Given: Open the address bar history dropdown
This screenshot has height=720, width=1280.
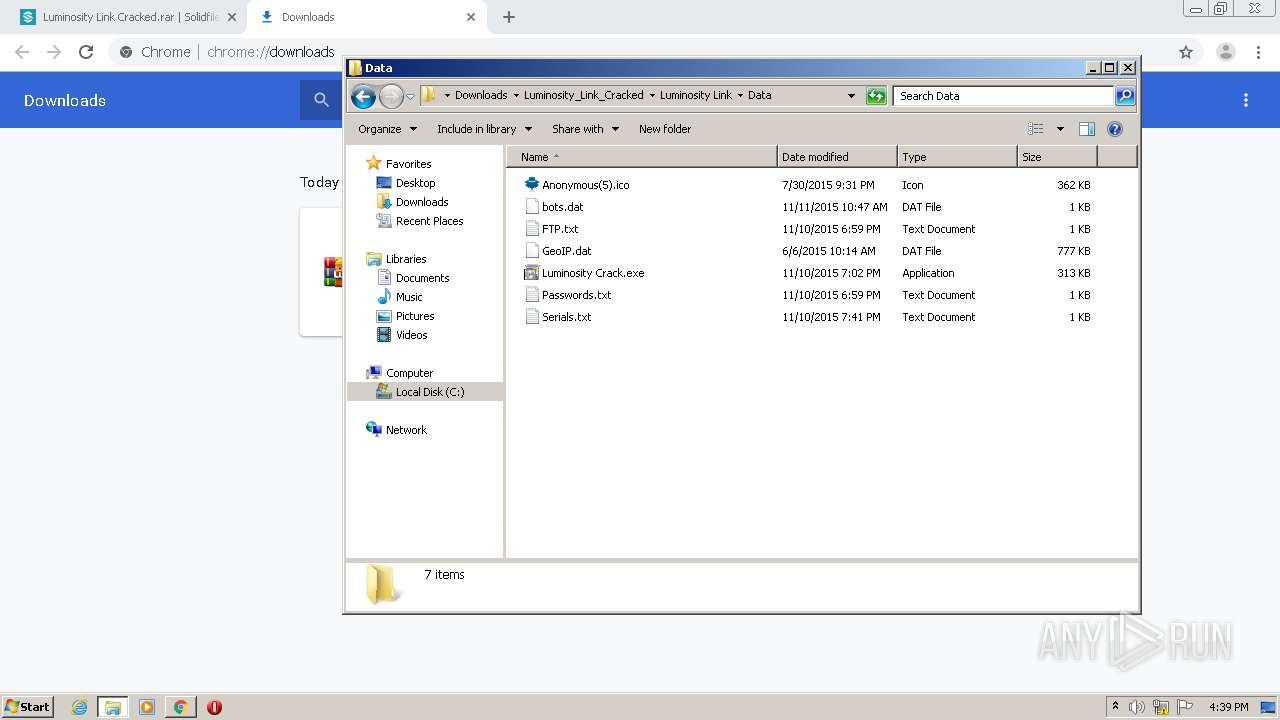Looking at the screenshot, I should (851, 96).
